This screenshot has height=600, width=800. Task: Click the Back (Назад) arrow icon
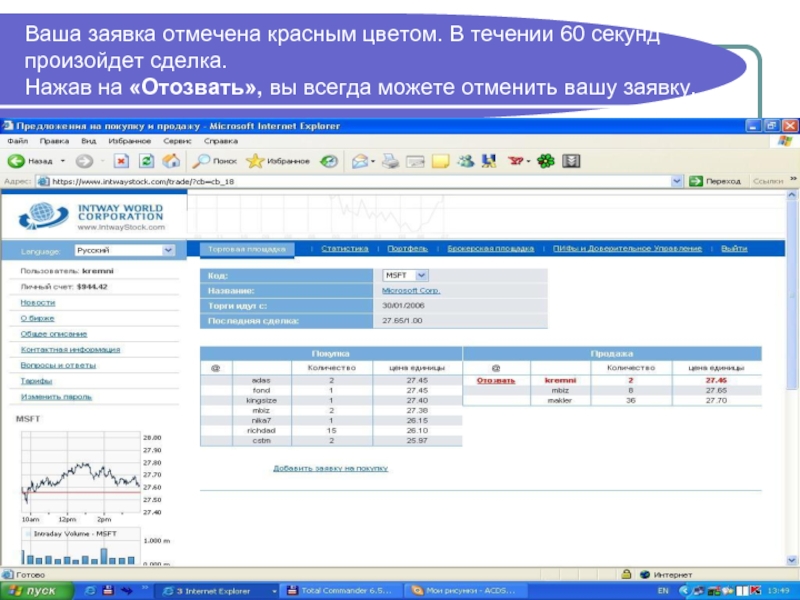[16, 160]
